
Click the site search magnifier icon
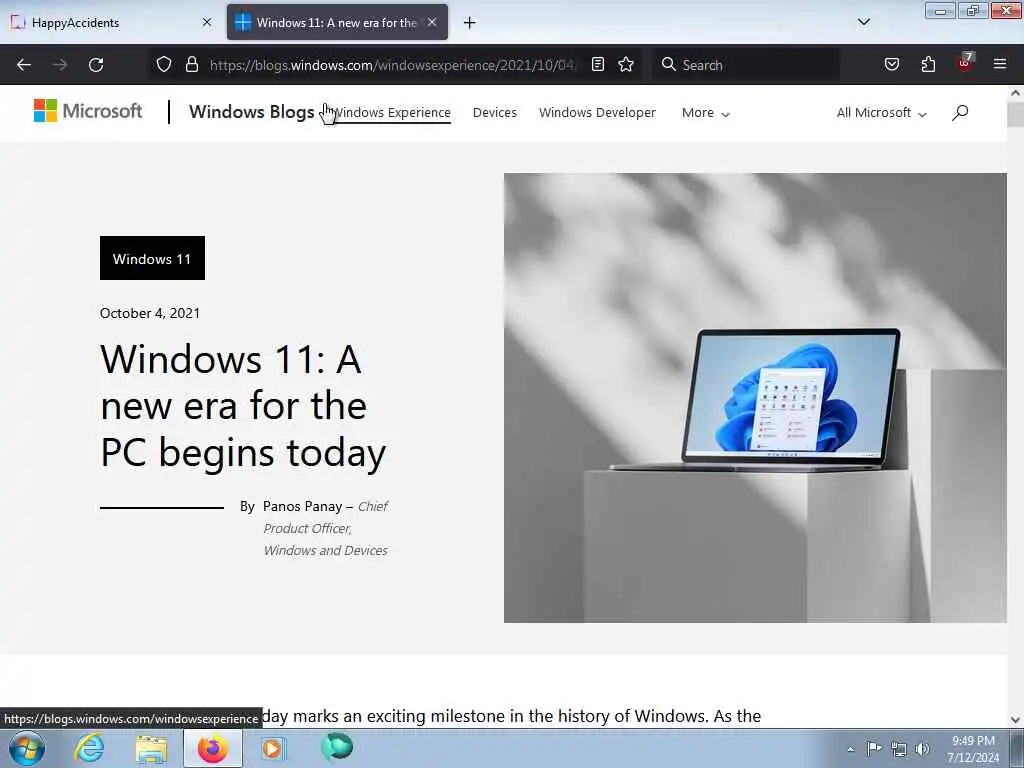point(960,112)
